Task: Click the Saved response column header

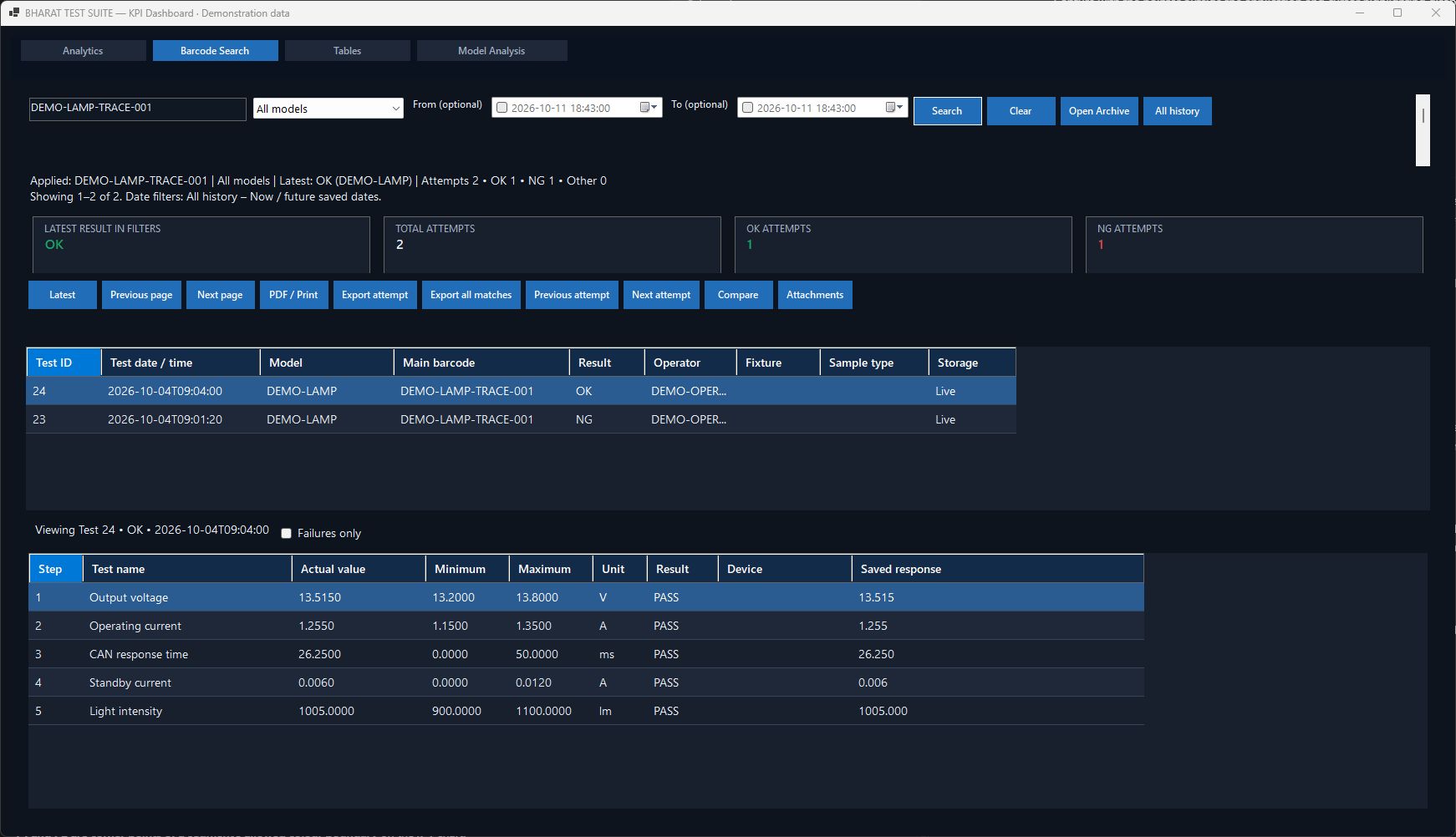Action: 997,569
